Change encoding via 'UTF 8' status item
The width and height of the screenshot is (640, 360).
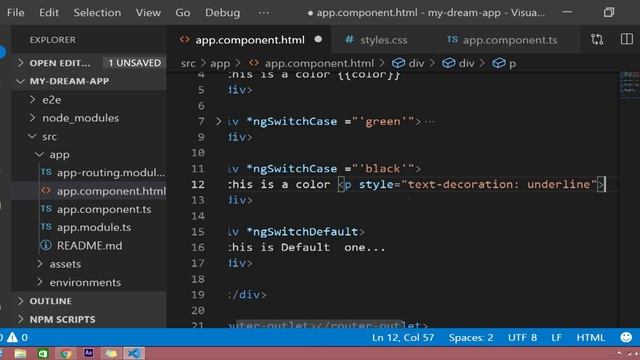522,338
